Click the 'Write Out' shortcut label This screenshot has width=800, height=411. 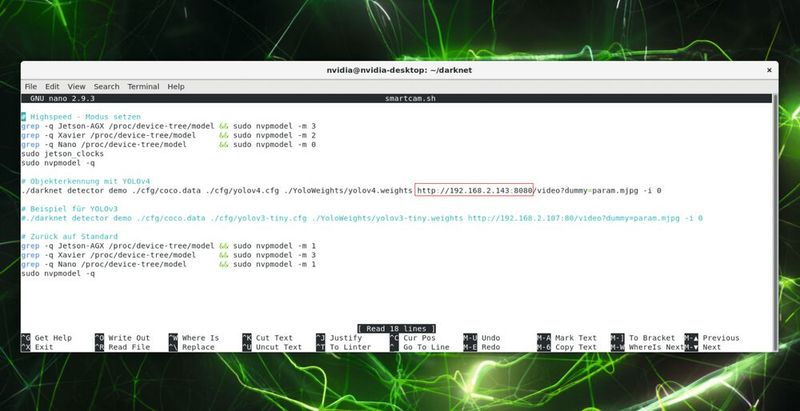pyautogui.click(x=129, y=338)
